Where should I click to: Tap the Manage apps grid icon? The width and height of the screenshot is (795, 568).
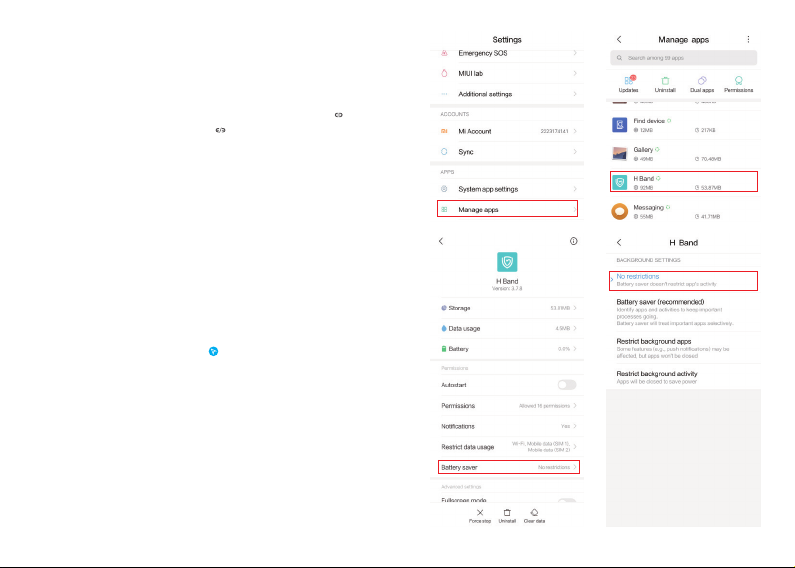(x=444, y=209)
